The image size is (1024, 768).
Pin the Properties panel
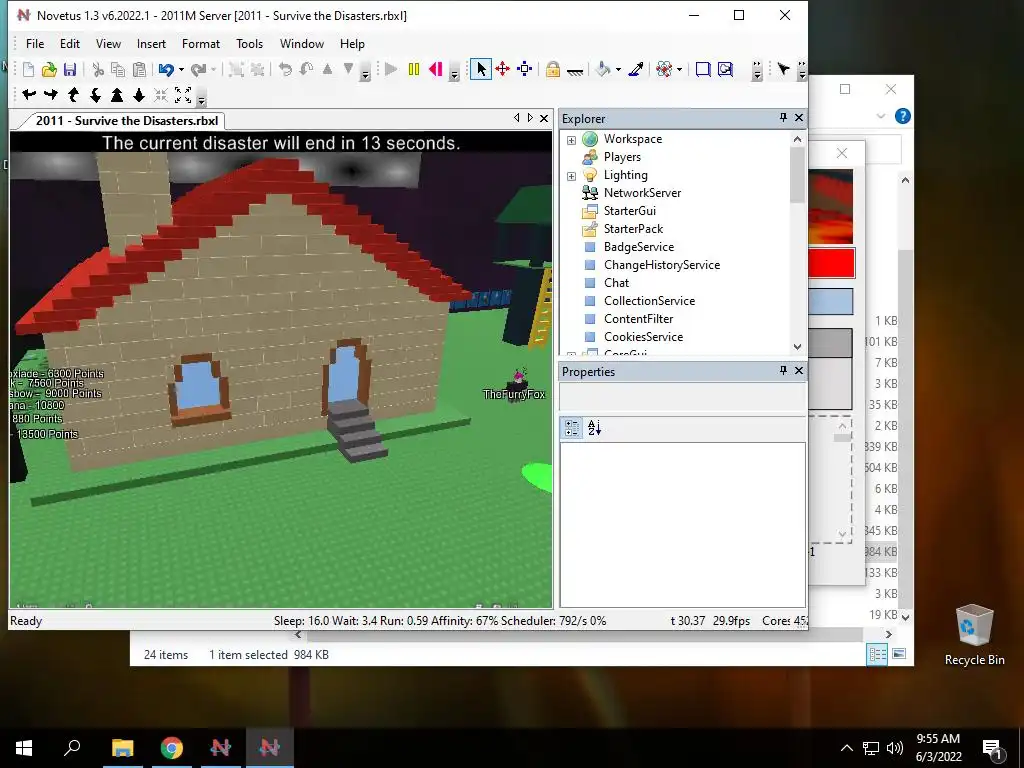[783, 370]
